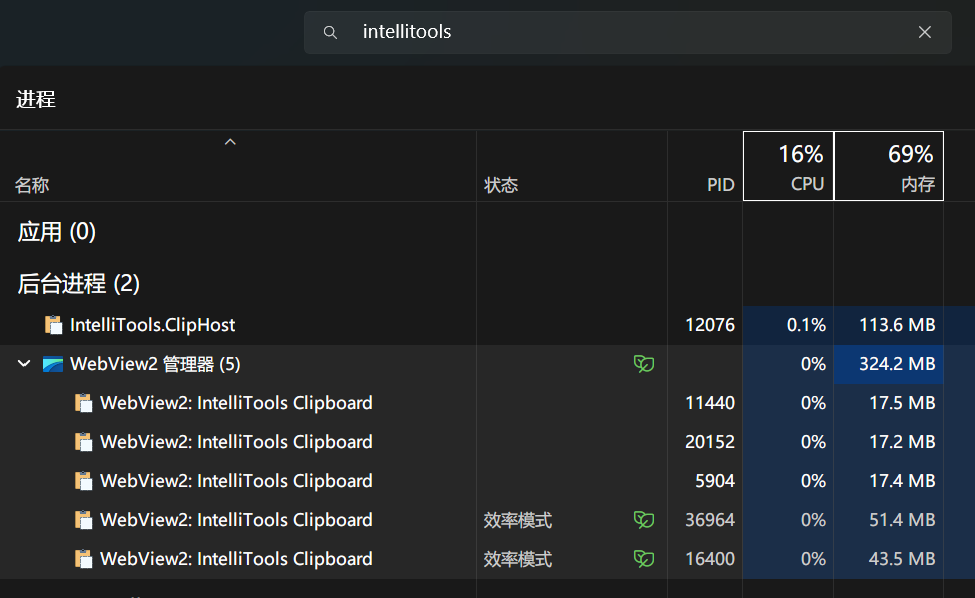
Task: Collapse the WebView2 管理器 group
Action: click(x=24, y=364)
